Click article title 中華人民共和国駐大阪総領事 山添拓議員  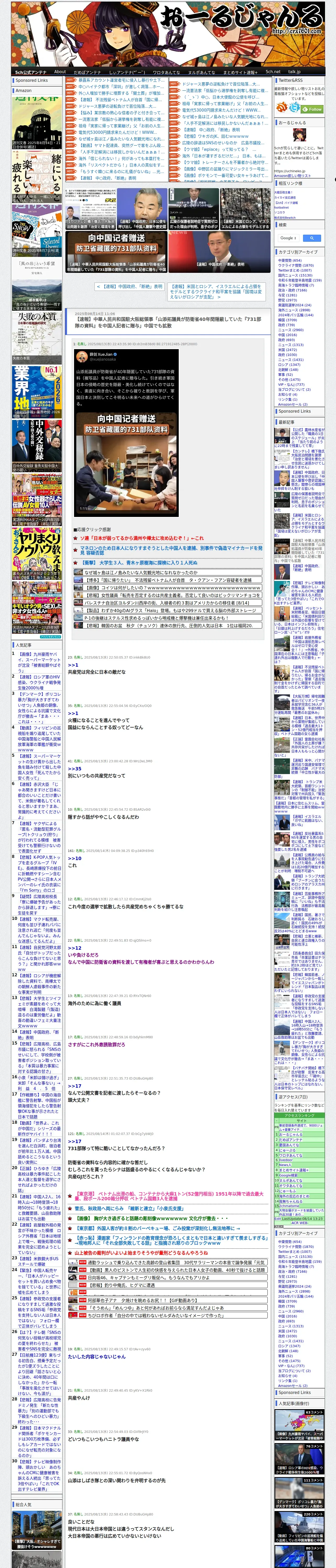point(168,322)
